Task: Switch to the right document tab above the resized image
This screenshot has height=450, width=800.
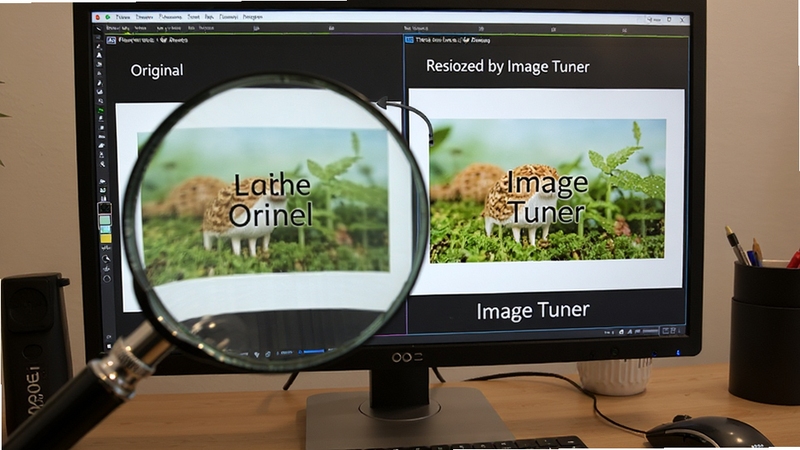Action: [448, 40]
